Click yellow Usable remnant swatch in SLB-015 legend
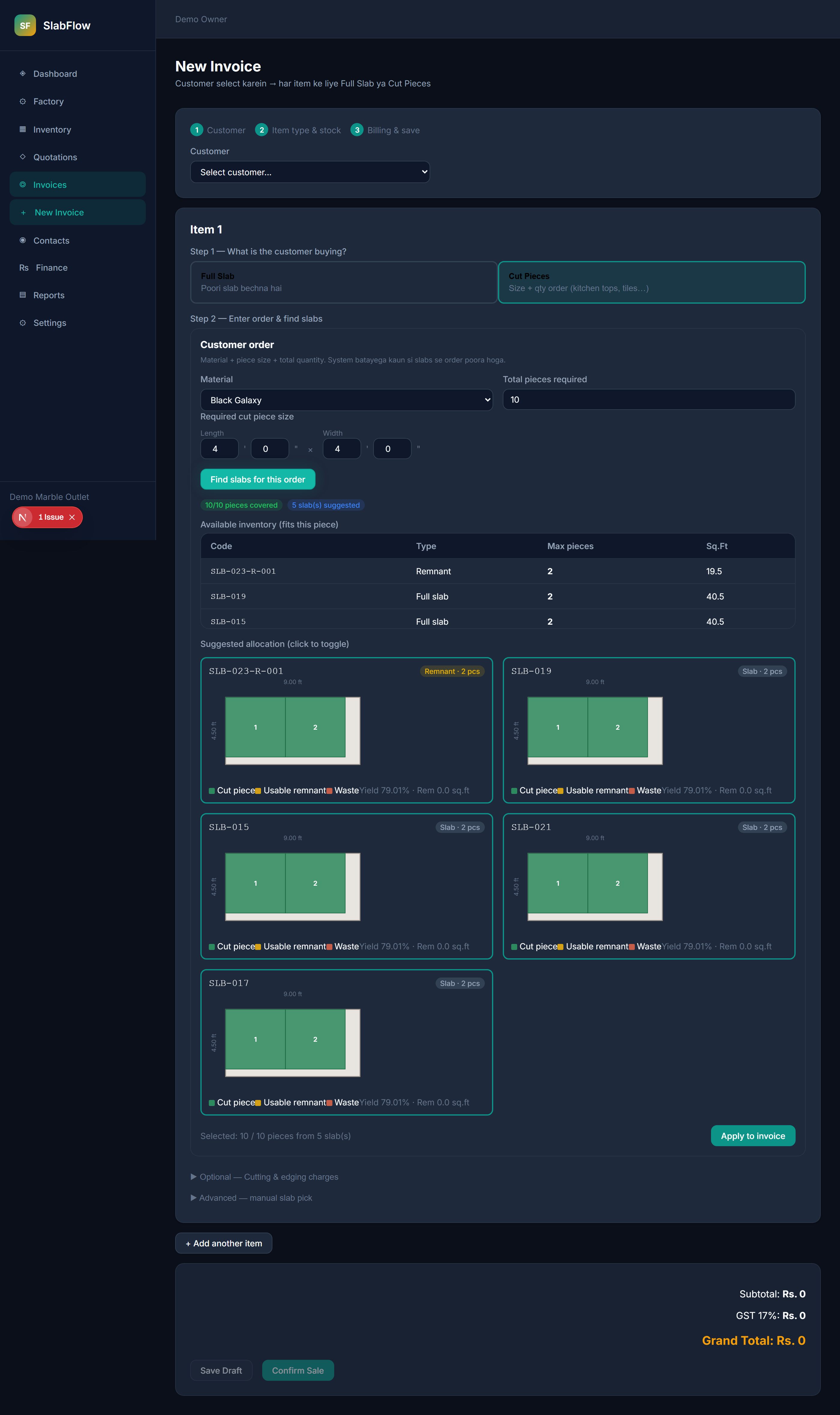Viewport: 840px width, 1415px height. coord(258,947)
